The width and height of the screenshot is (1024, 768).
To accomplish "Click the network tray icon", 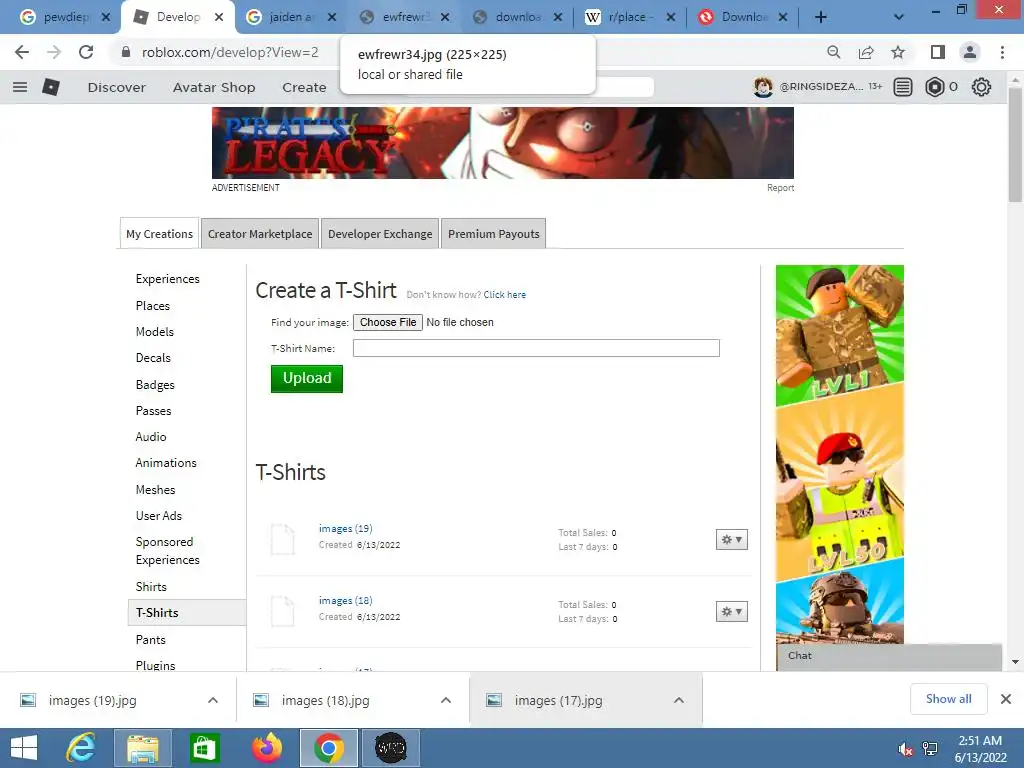I will click(x=930, y=749).
